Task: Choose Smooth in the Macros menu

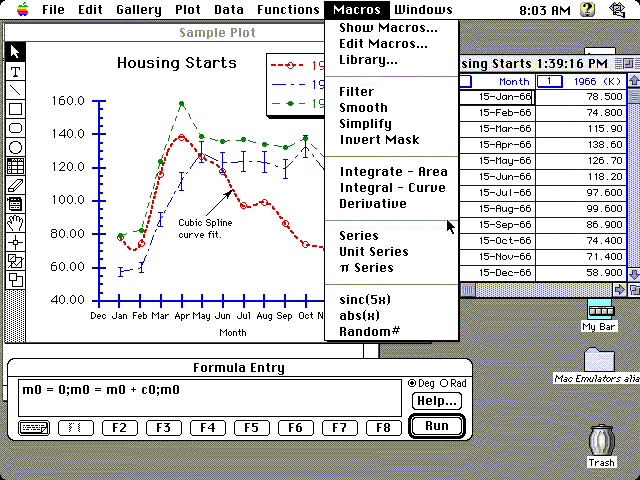Action: pos(363,108)
